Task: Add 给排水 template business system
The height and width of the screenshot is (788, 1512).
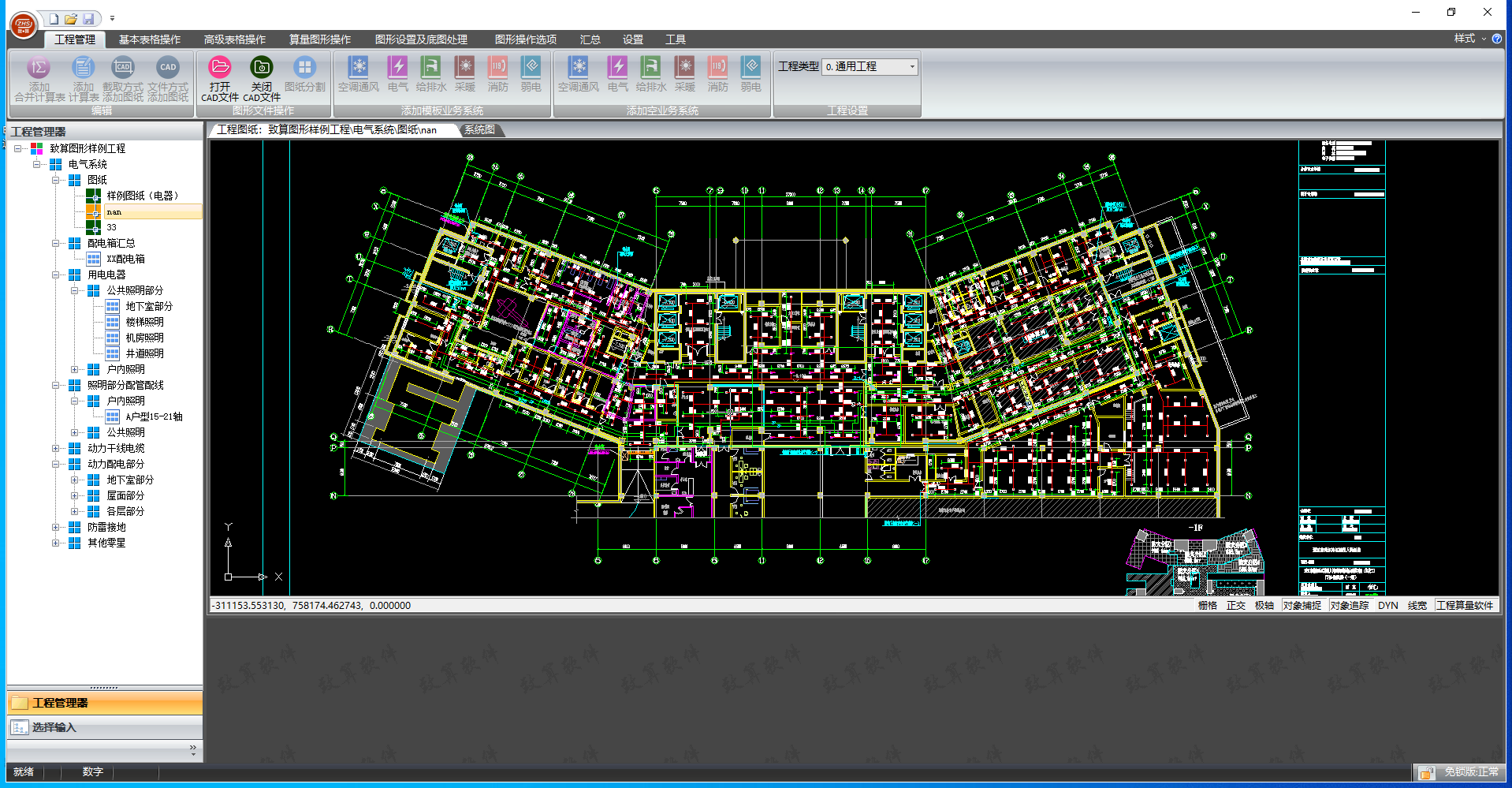Action: 431,73
